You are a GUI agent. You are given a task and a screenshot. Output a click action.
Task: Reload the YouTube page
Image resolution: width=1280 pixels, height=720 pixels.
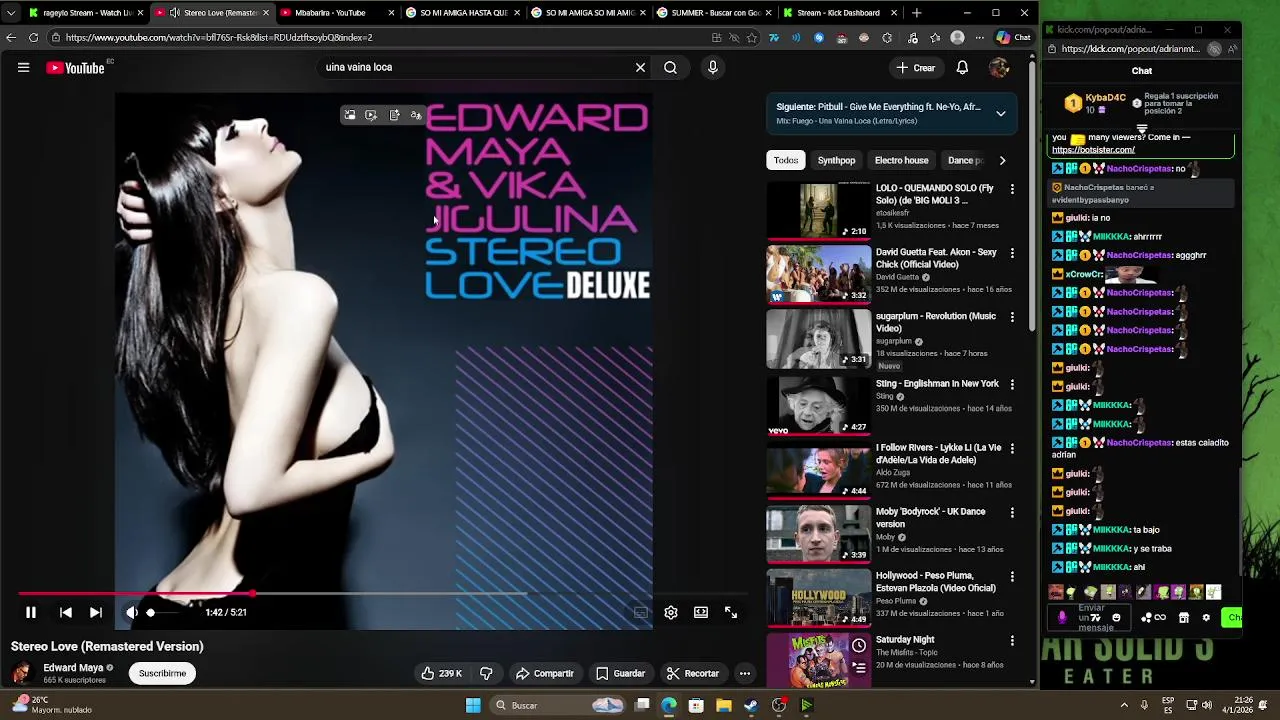point(33,37)
